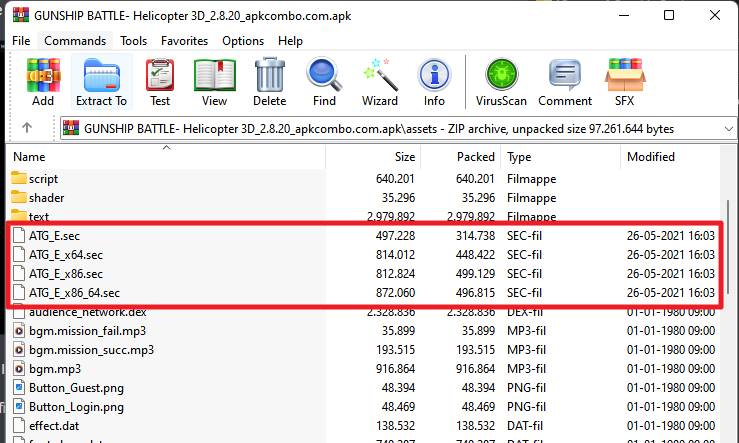Sort by Packed column header

point(460,157)
